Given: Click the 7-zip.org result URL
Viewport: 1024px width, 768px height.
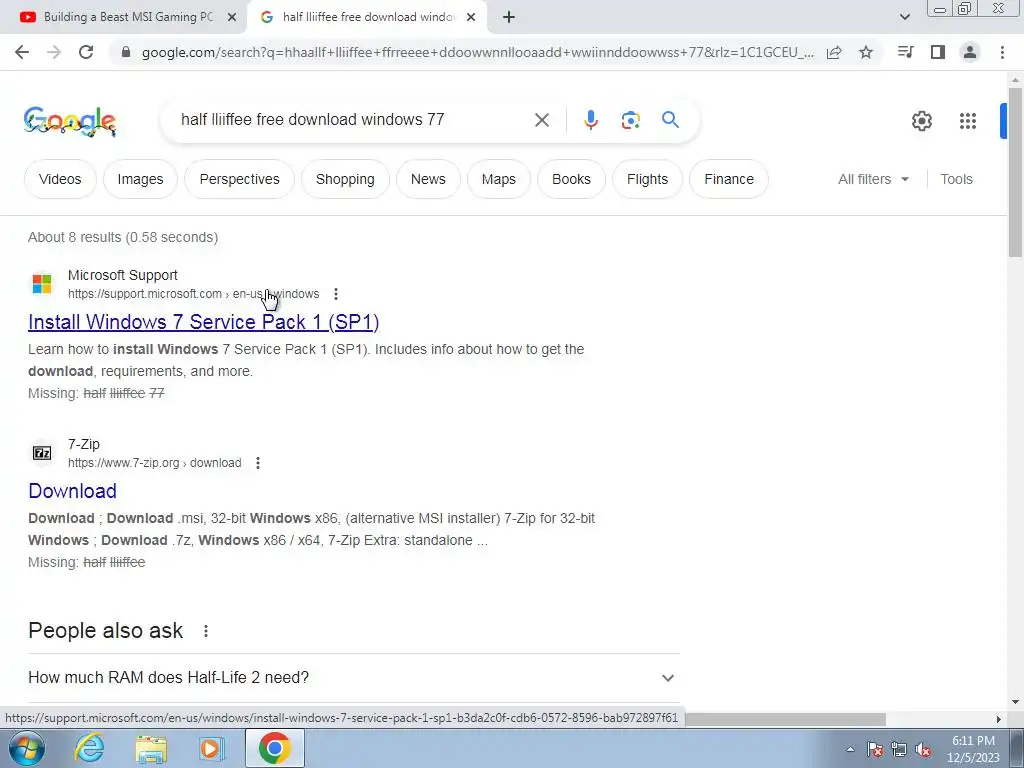Looking at the screenshot, I should tap(155, 463).
